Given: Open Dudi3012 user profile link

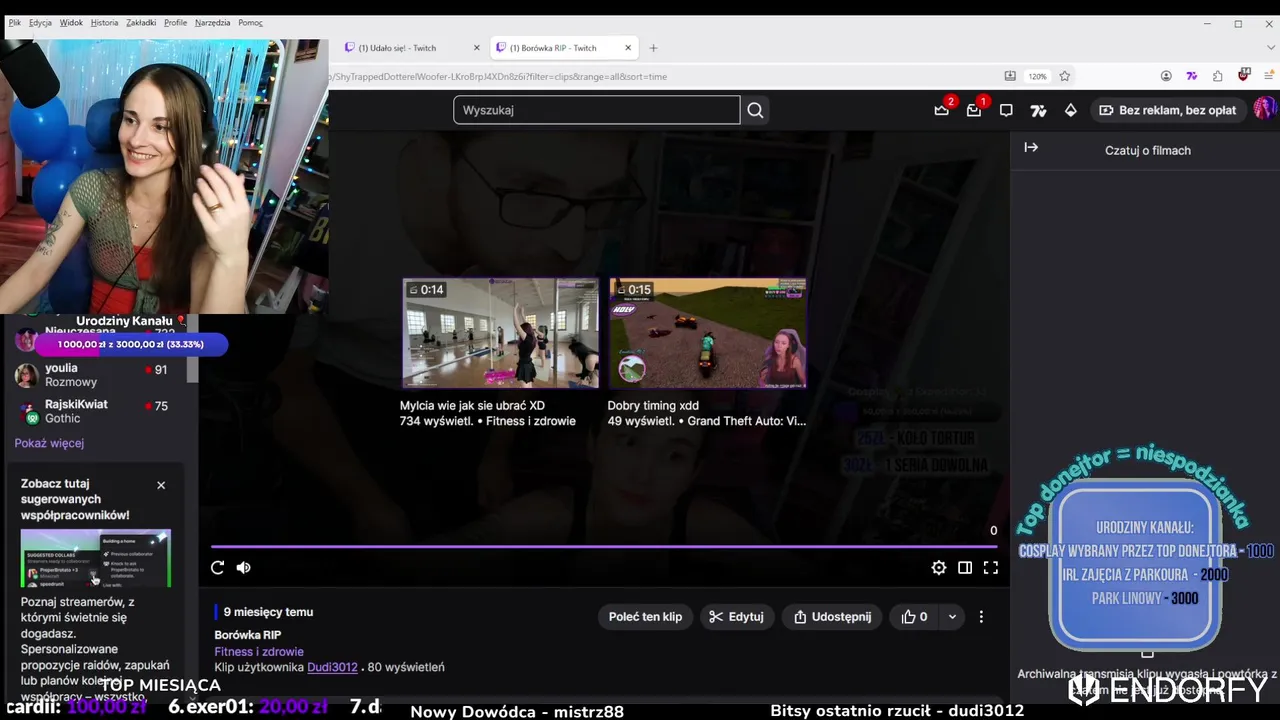Looking at the screenshot, I should pyautogui.click(x=332, y=667).
